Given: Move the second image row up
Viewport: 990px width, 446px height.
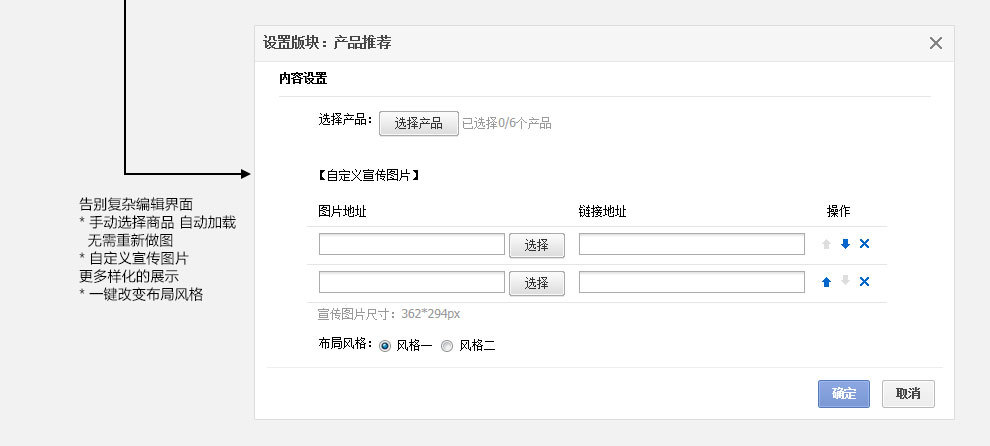Looking at the screenshot, I should [826, 282].
